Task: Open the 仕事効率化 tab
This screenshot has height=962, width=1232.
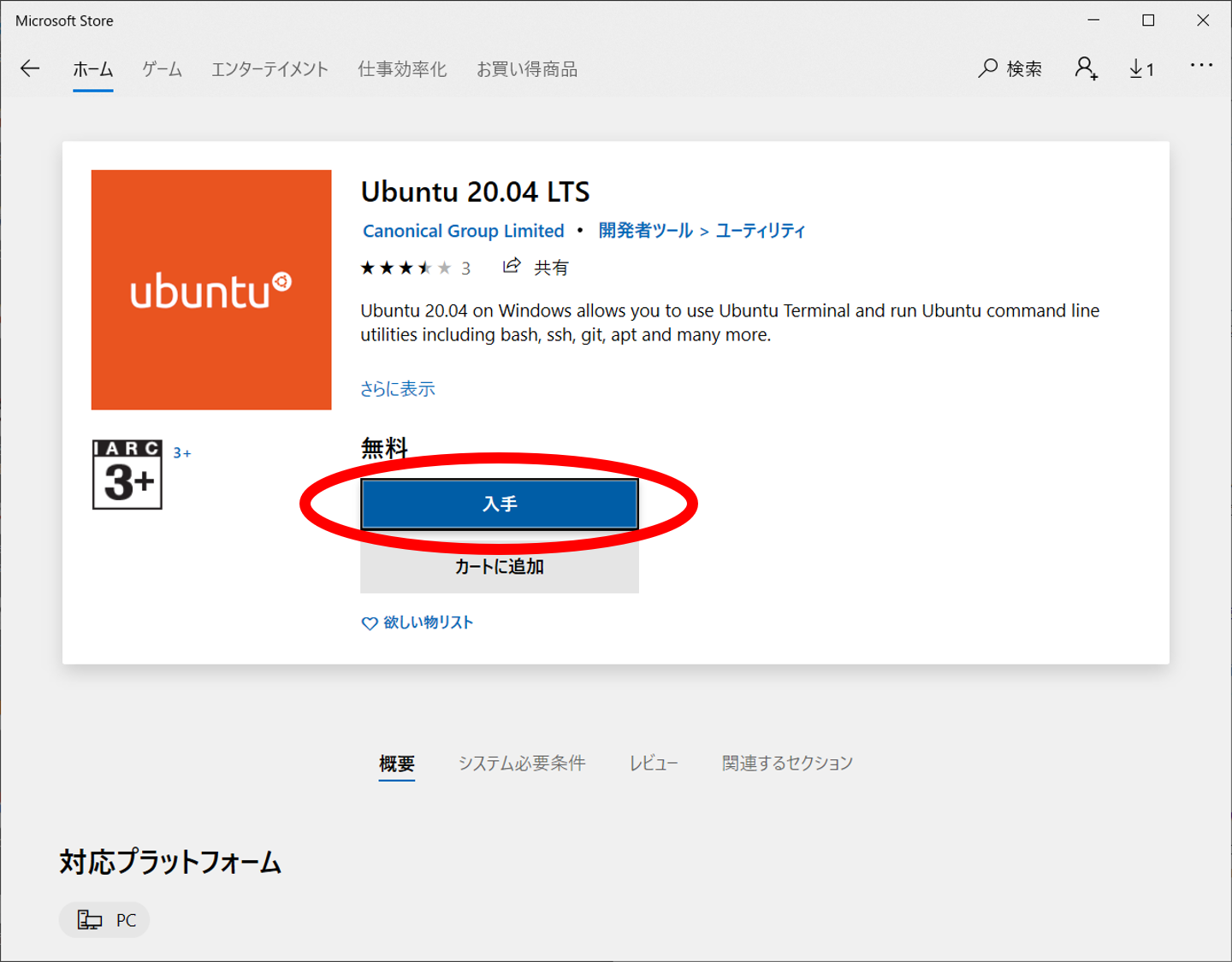Action: pos(402,69)
